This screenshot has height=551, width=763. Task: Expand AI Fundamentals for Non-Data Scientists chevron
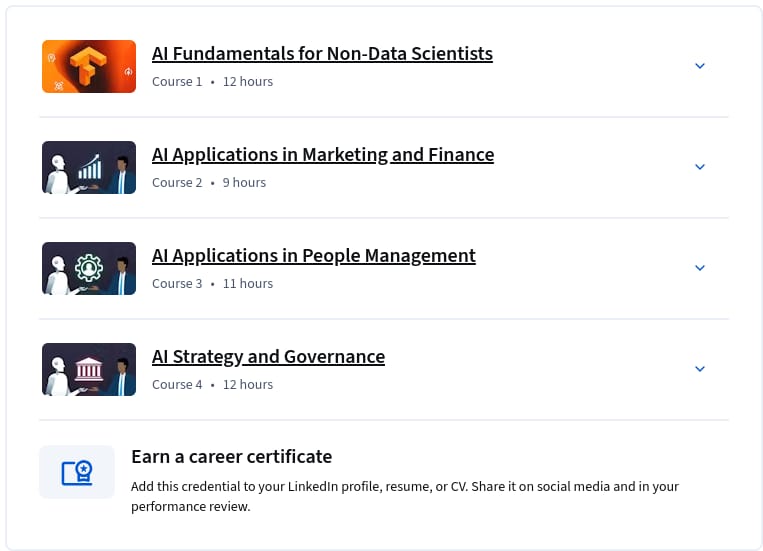point(700,66)
